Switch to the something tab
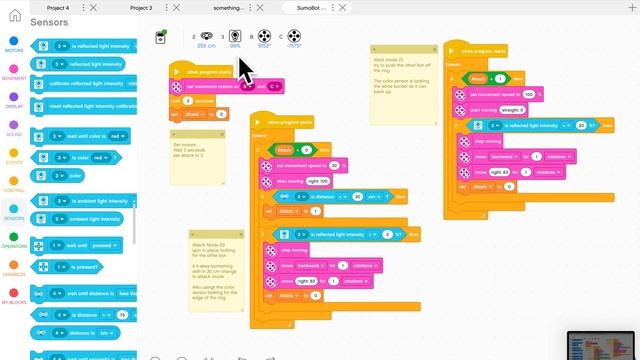640x360 pixels. [x=228, y=8]
